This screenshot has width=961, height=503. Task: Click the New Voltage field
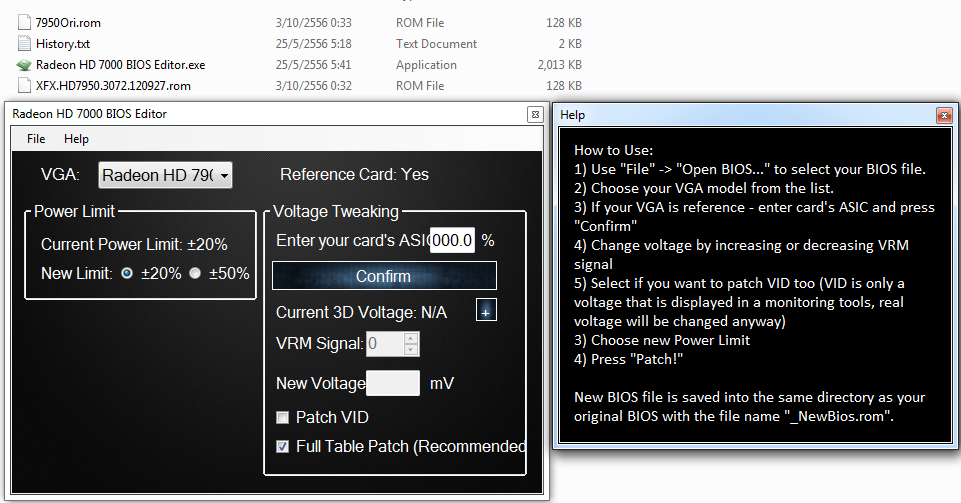tap(393, 383)
